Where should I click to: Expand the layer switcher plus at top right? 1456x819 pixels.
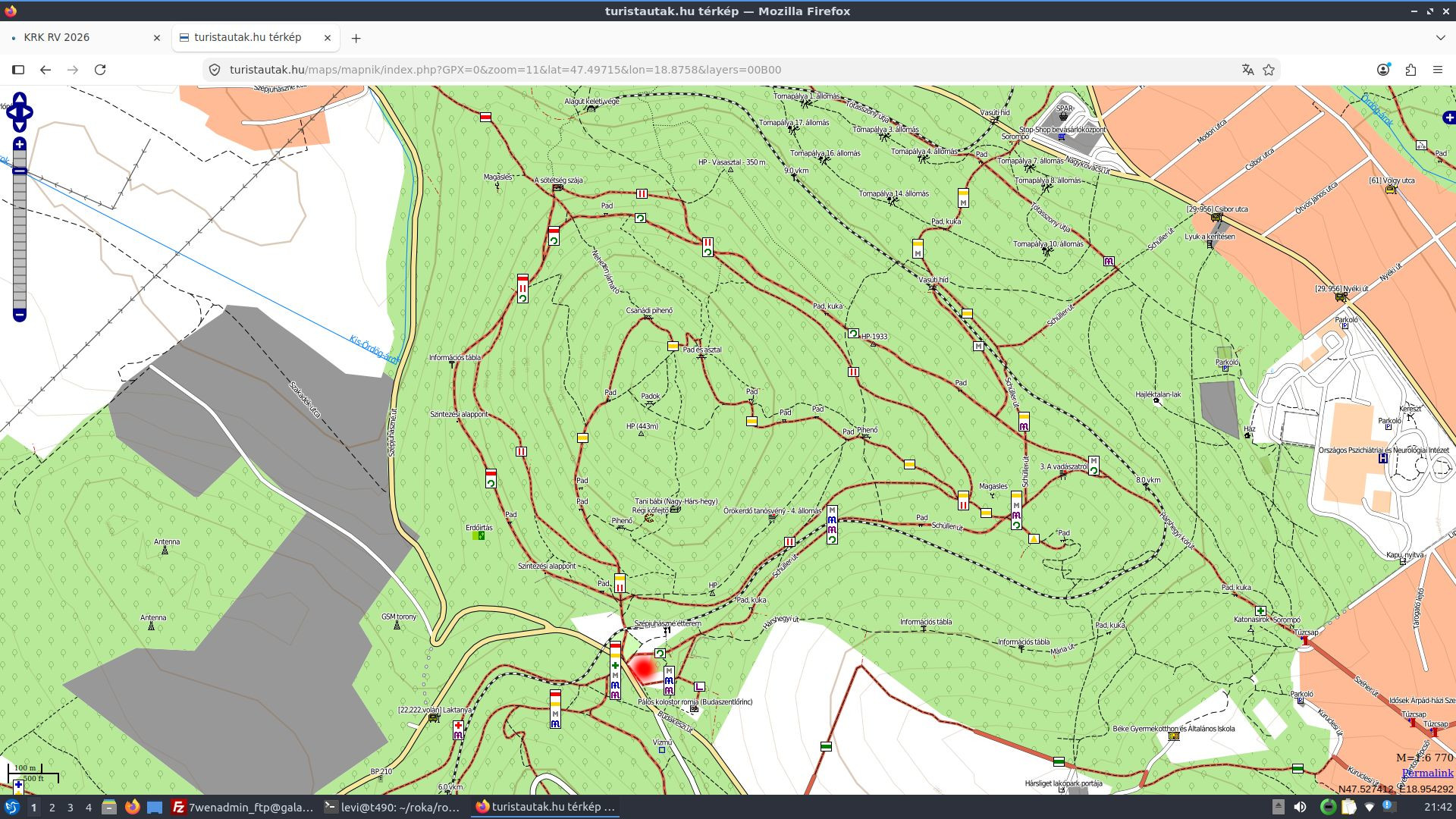1449,118
